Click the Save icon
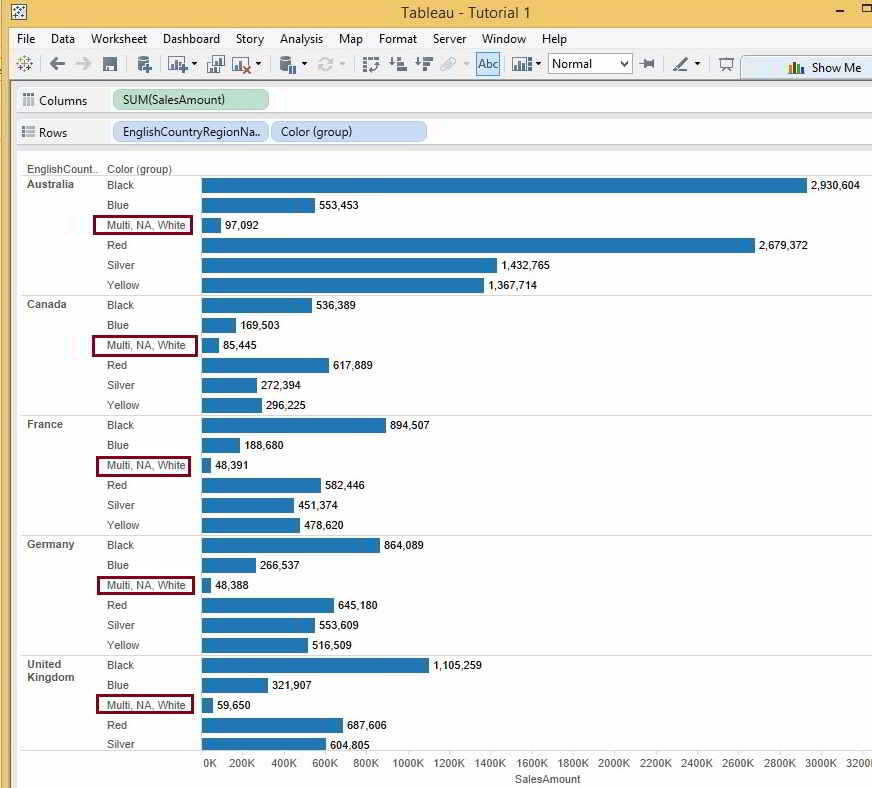872x788 pixels. click(108, 66)
